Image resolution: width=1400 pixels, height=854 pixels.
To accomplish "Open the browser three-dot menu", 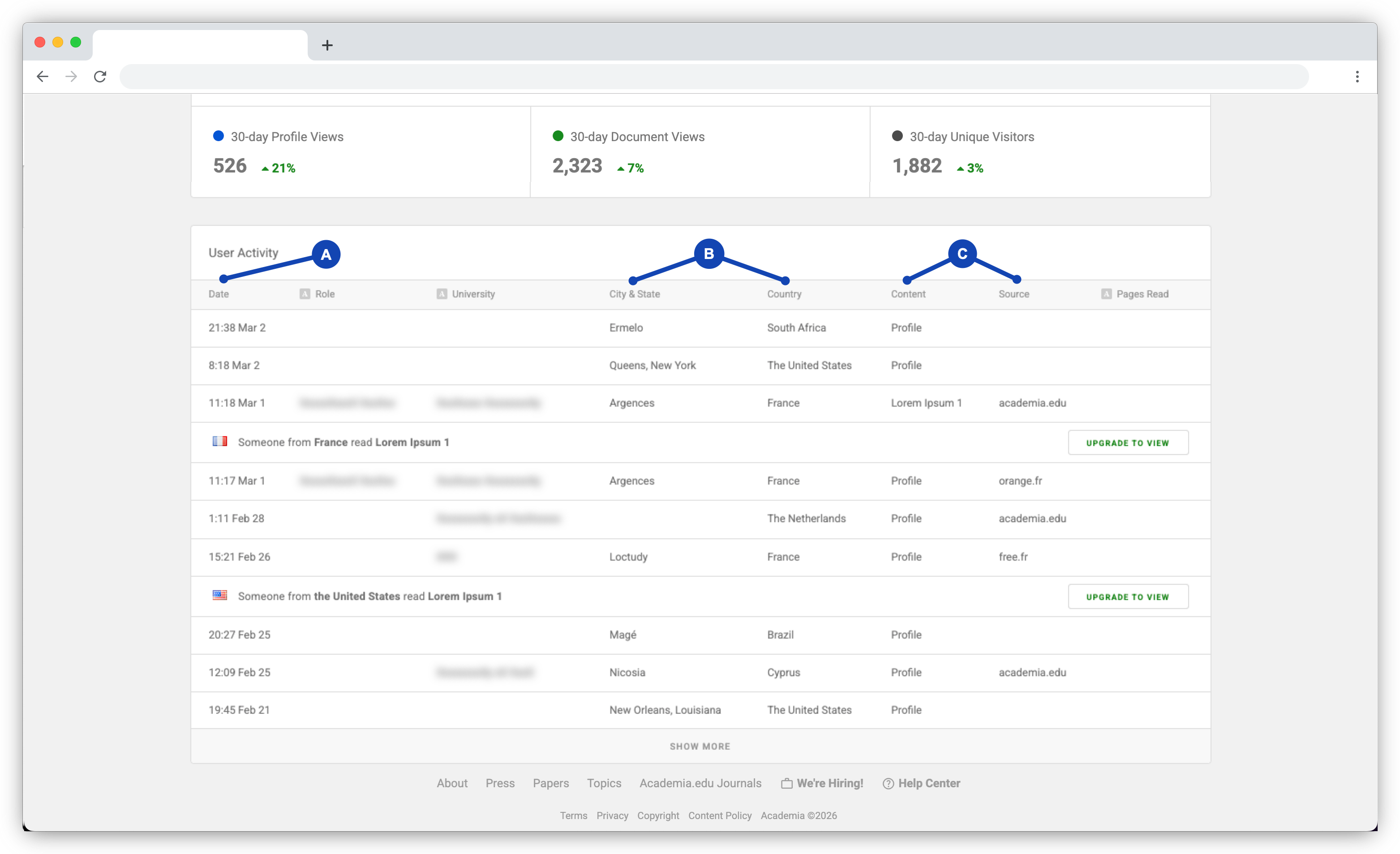I will [x=1357, y=77].
